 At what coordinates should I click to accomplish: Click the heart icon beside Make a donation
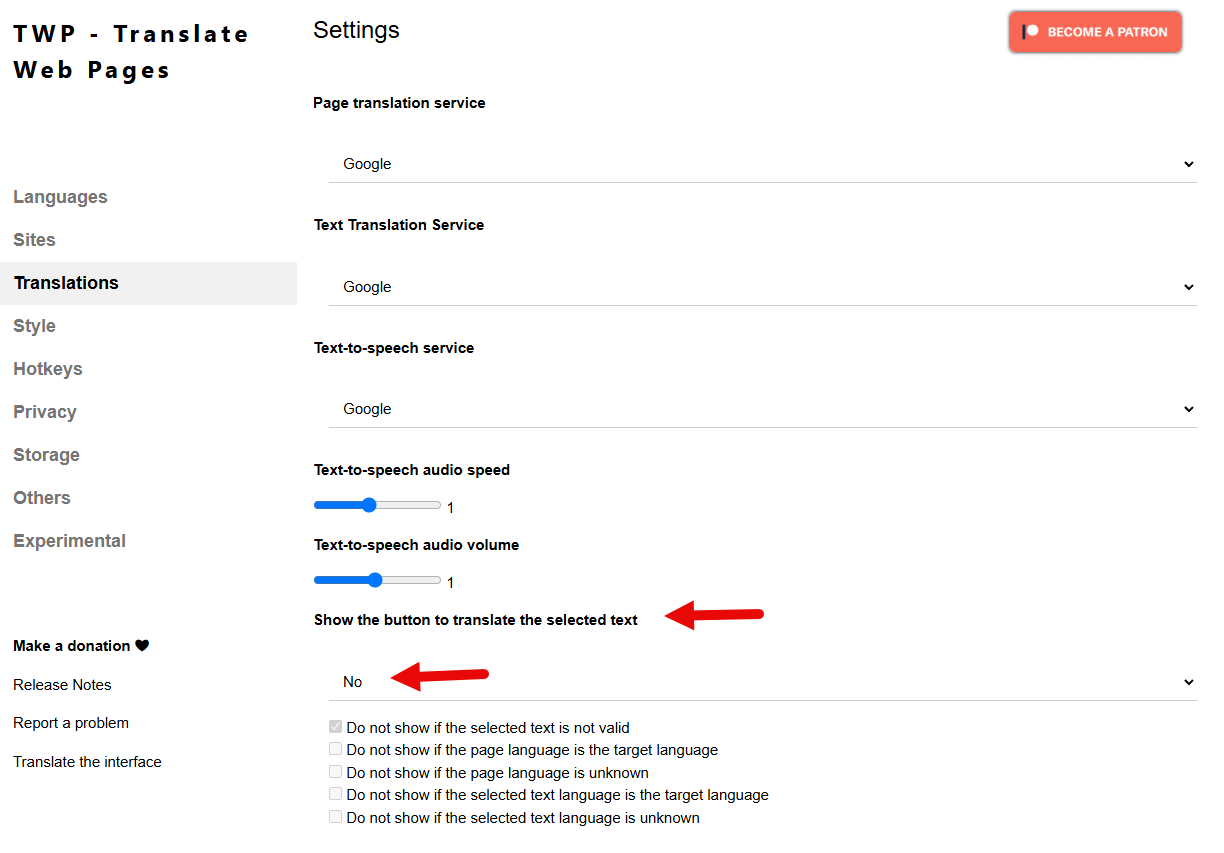[142, 646]
